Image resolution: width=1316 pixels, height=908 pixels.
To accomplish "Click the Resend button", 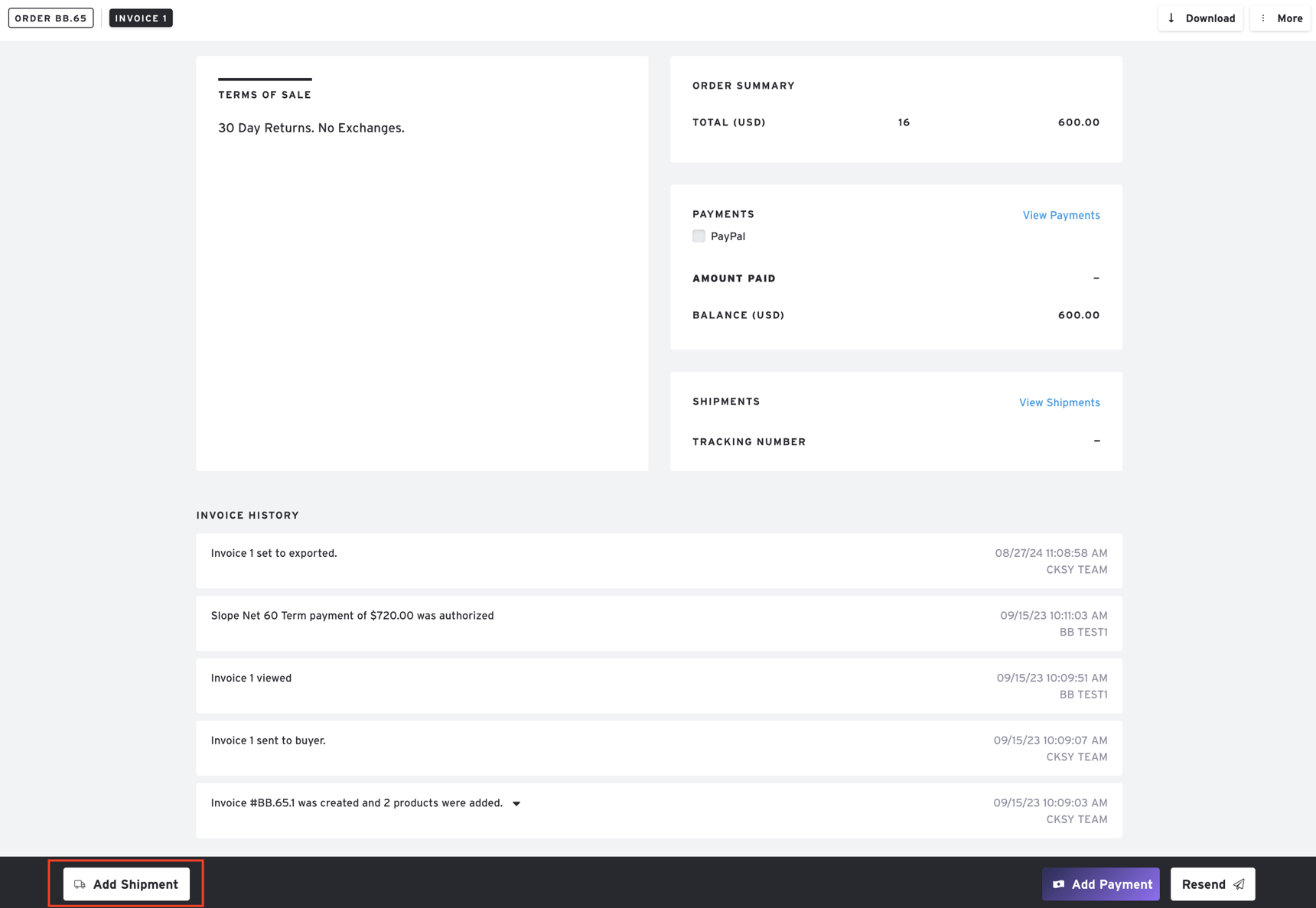I will point(1211,884).
